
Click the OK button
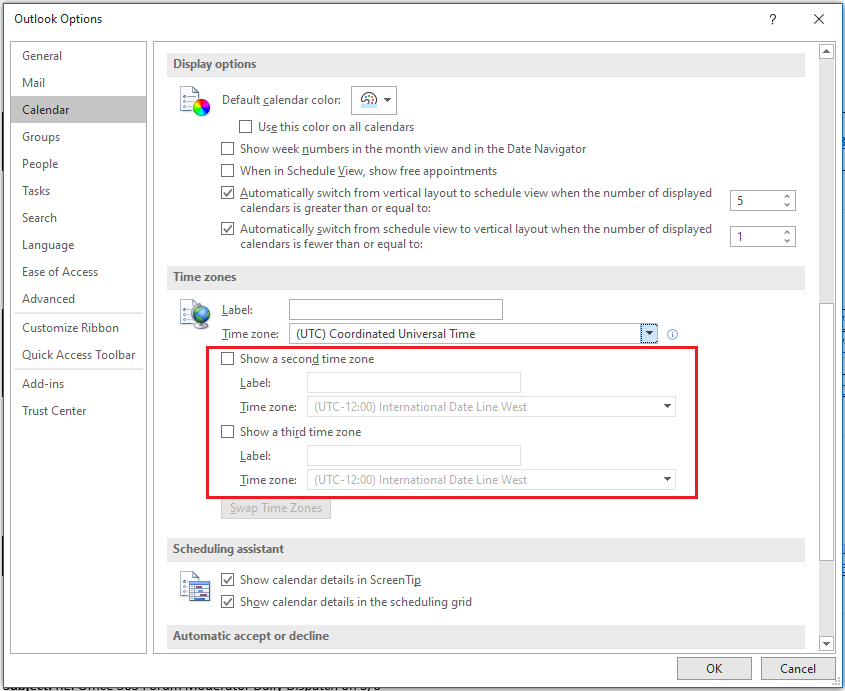tap(714, 669)
